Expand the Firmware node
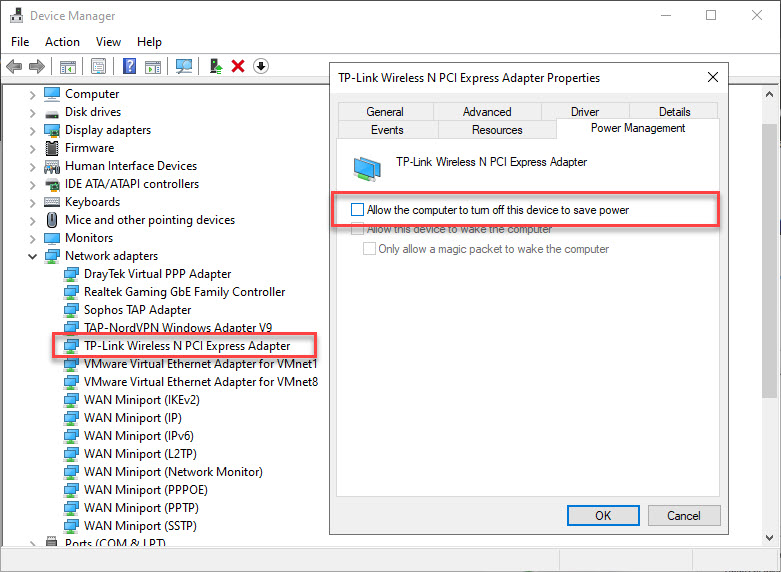The width and height of the screenshot is (781, 572). (32, 148)
